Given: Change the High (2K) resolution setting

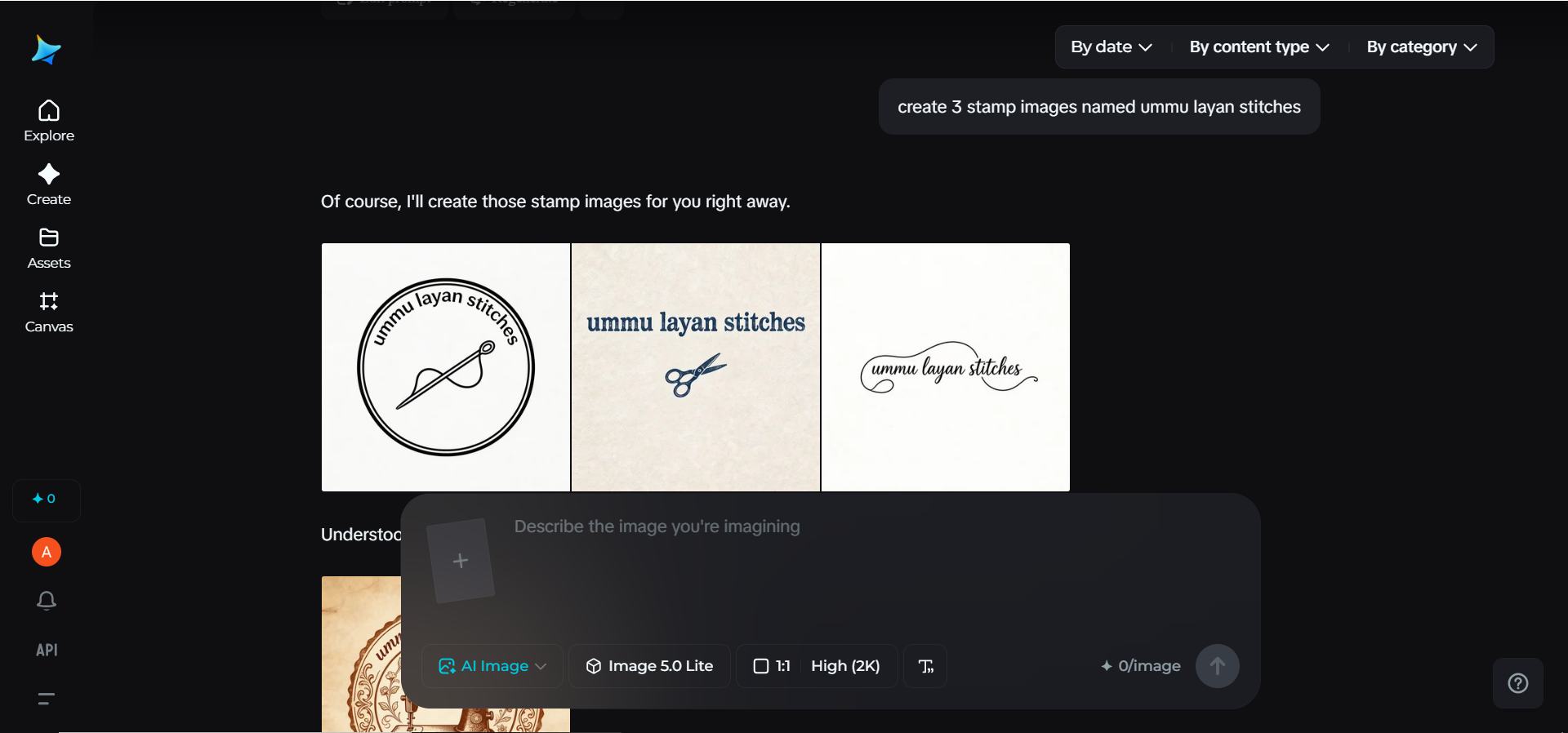Looking at the screenshot, I should coord(845,666).
